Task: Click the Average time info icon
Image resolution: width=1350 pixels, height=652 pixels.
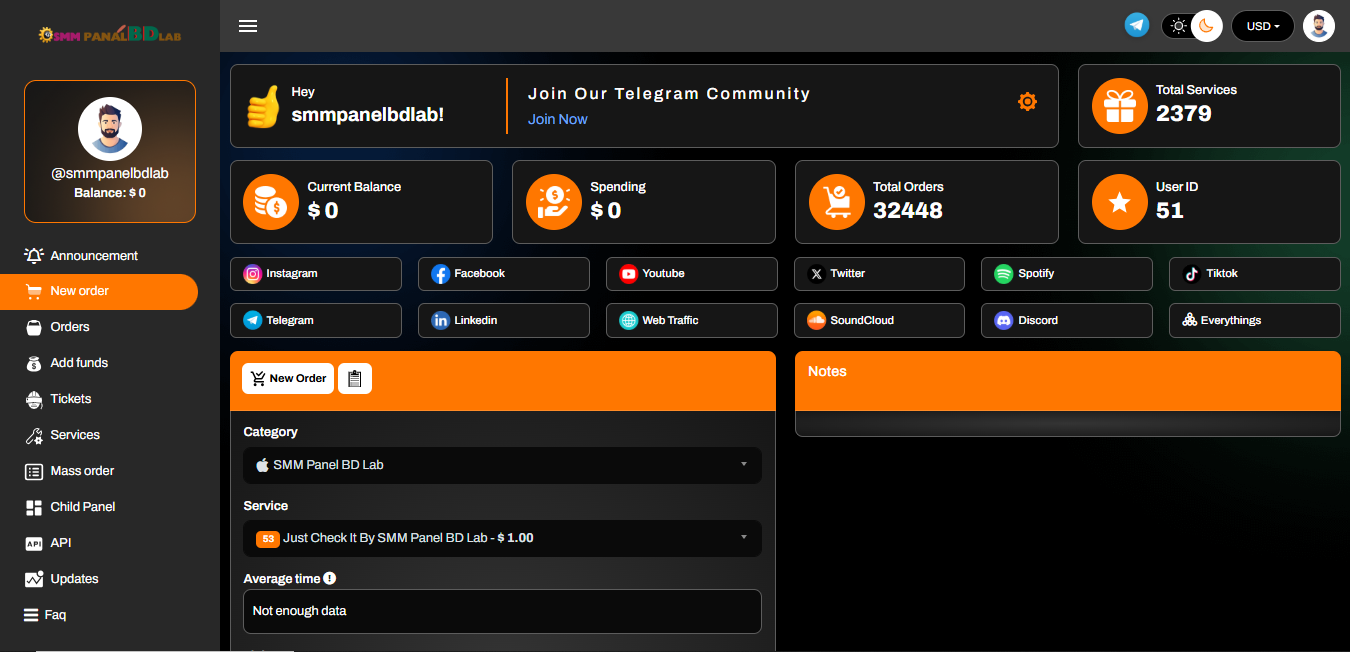Action: tap(330, 578)
